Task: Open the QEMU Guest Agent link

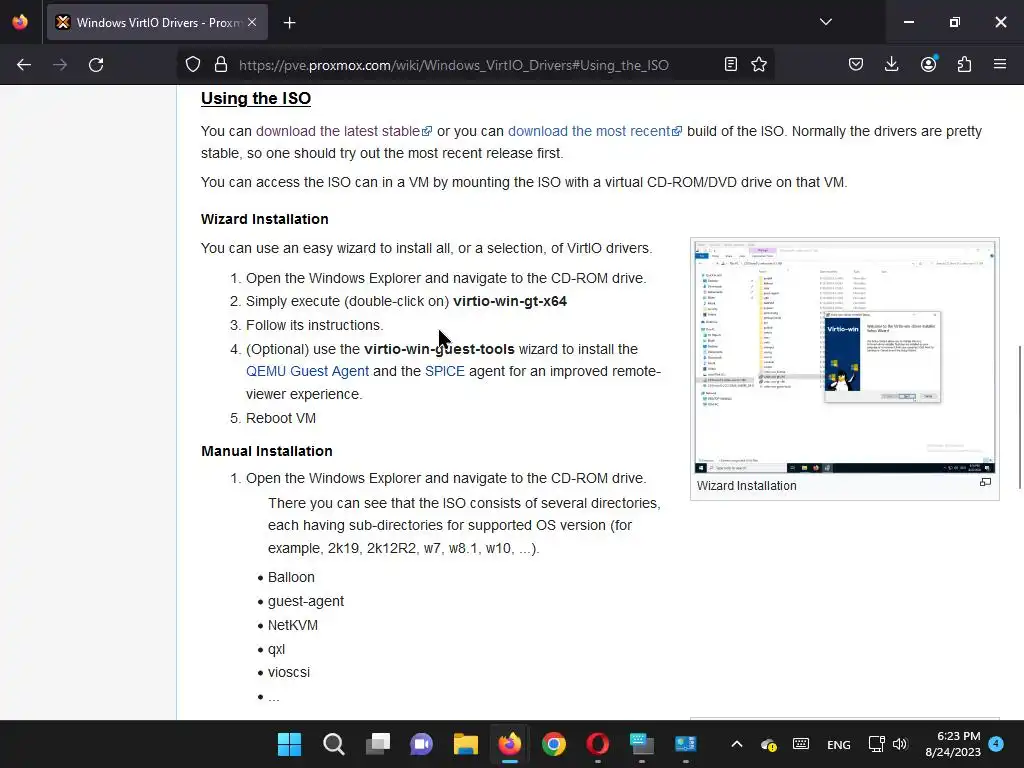Action: (308, 371)
